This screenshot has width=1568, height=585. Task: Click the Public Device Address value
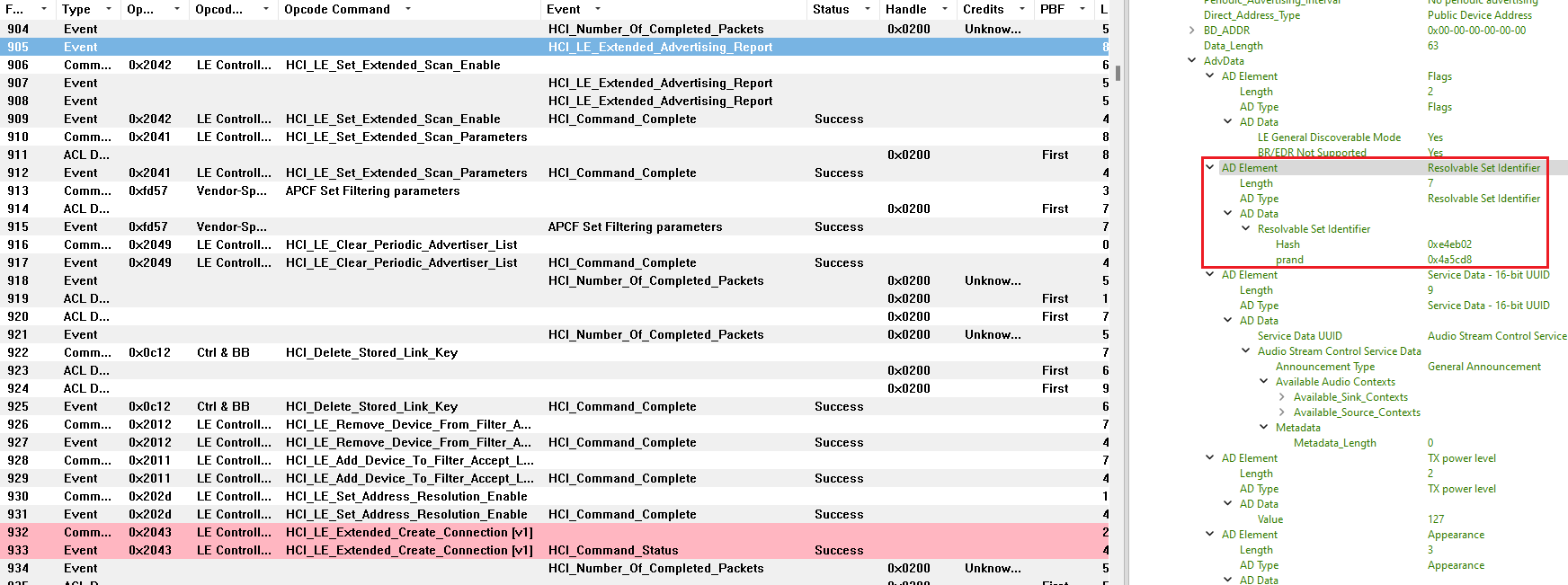tap(1480, 15)
